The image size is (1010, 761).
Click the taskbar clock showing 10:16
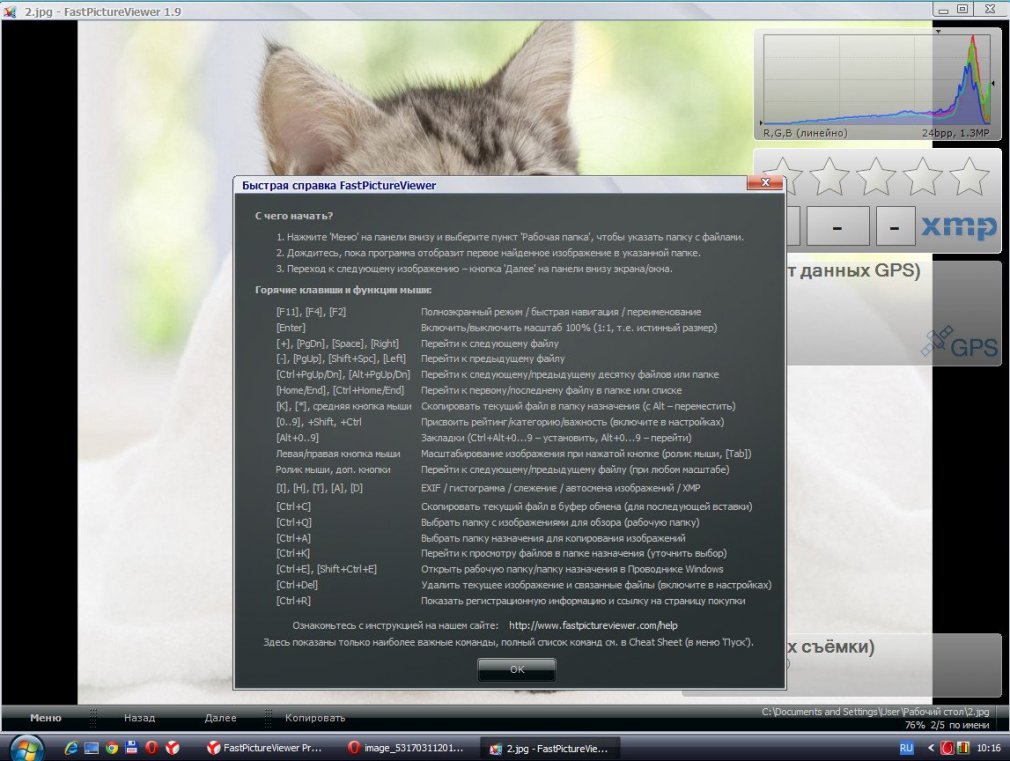coord(988,748)
